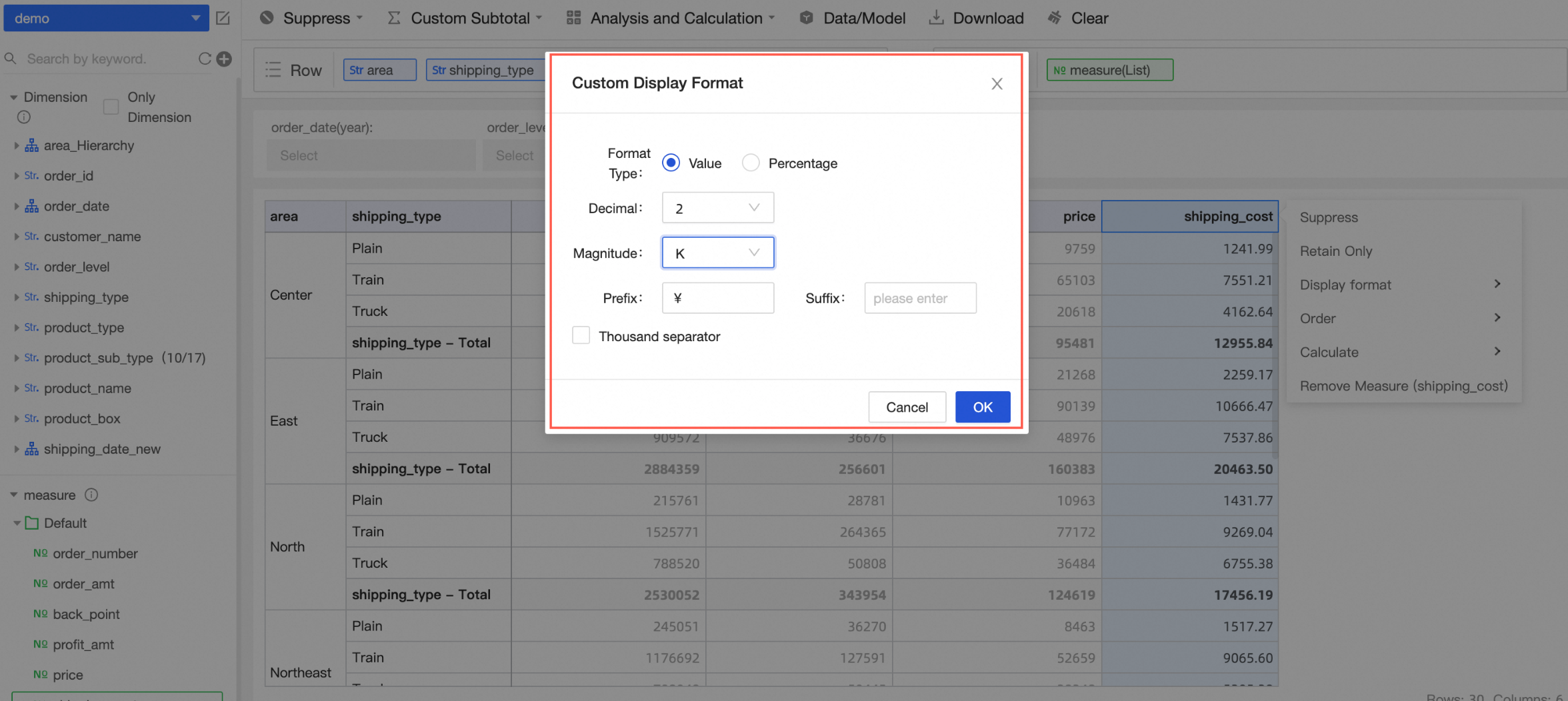The width and height of the screenshot is (1568, 701).
Task: Click the area_Hierarchy hierarchy icon
Action: 31,145
